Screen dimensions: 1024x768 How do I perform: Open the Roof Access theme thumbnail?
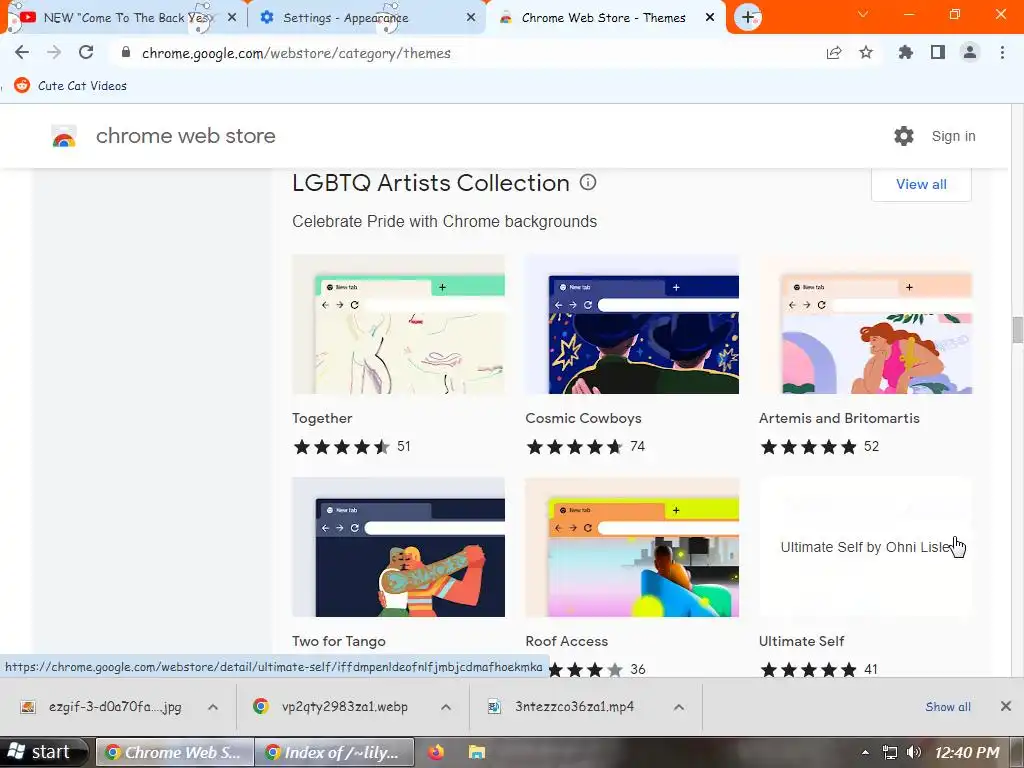[x=632, y=547]
